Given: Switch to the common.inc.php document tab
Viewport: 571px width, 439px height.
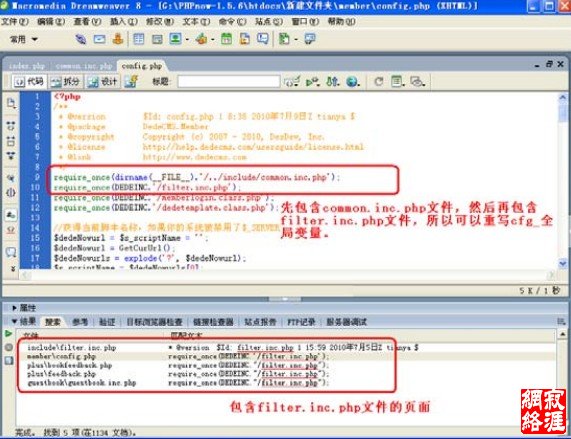Looking at the screenshot, I should 84,66.
